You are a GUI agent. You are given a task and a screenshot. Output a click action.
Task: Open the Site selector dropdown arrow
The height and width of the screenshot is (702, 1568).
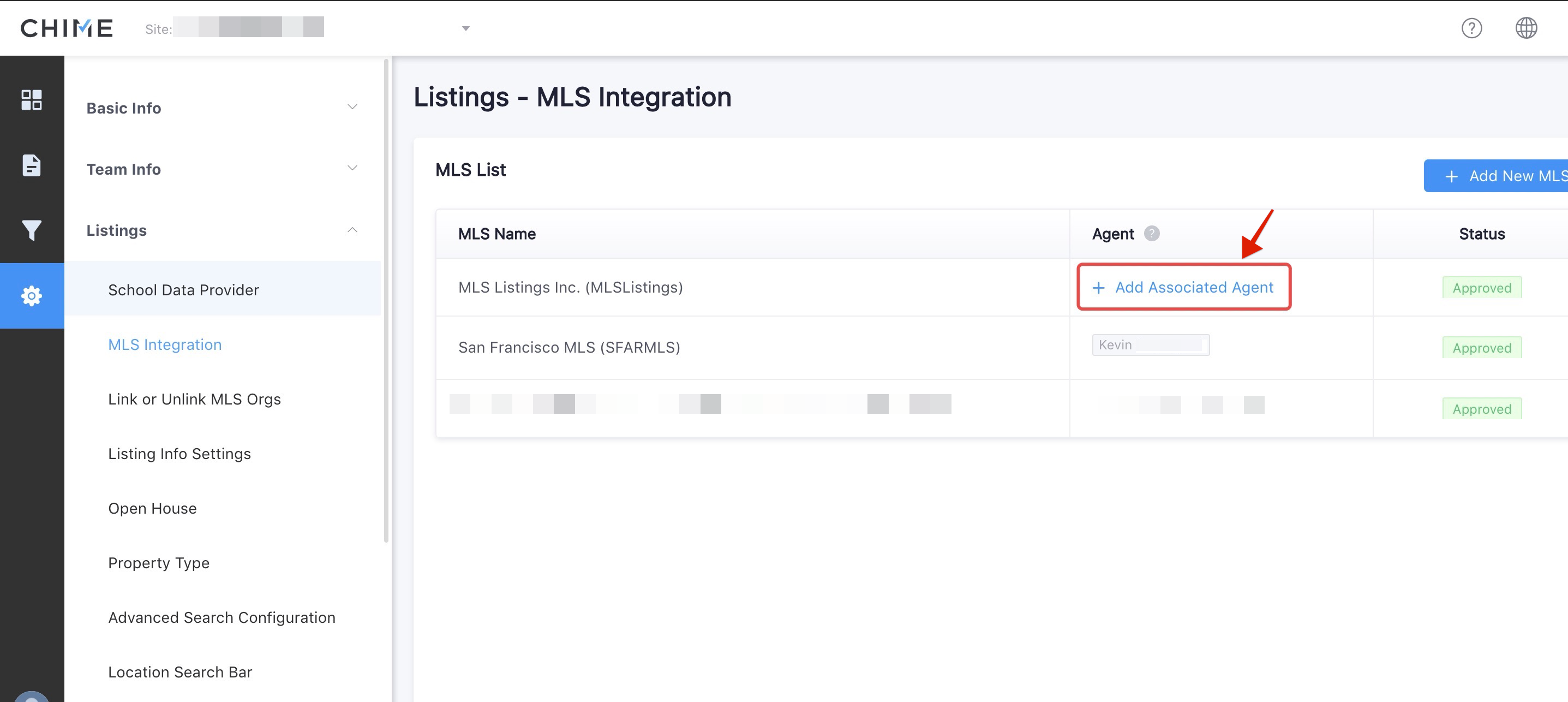[x=465, y=28]
